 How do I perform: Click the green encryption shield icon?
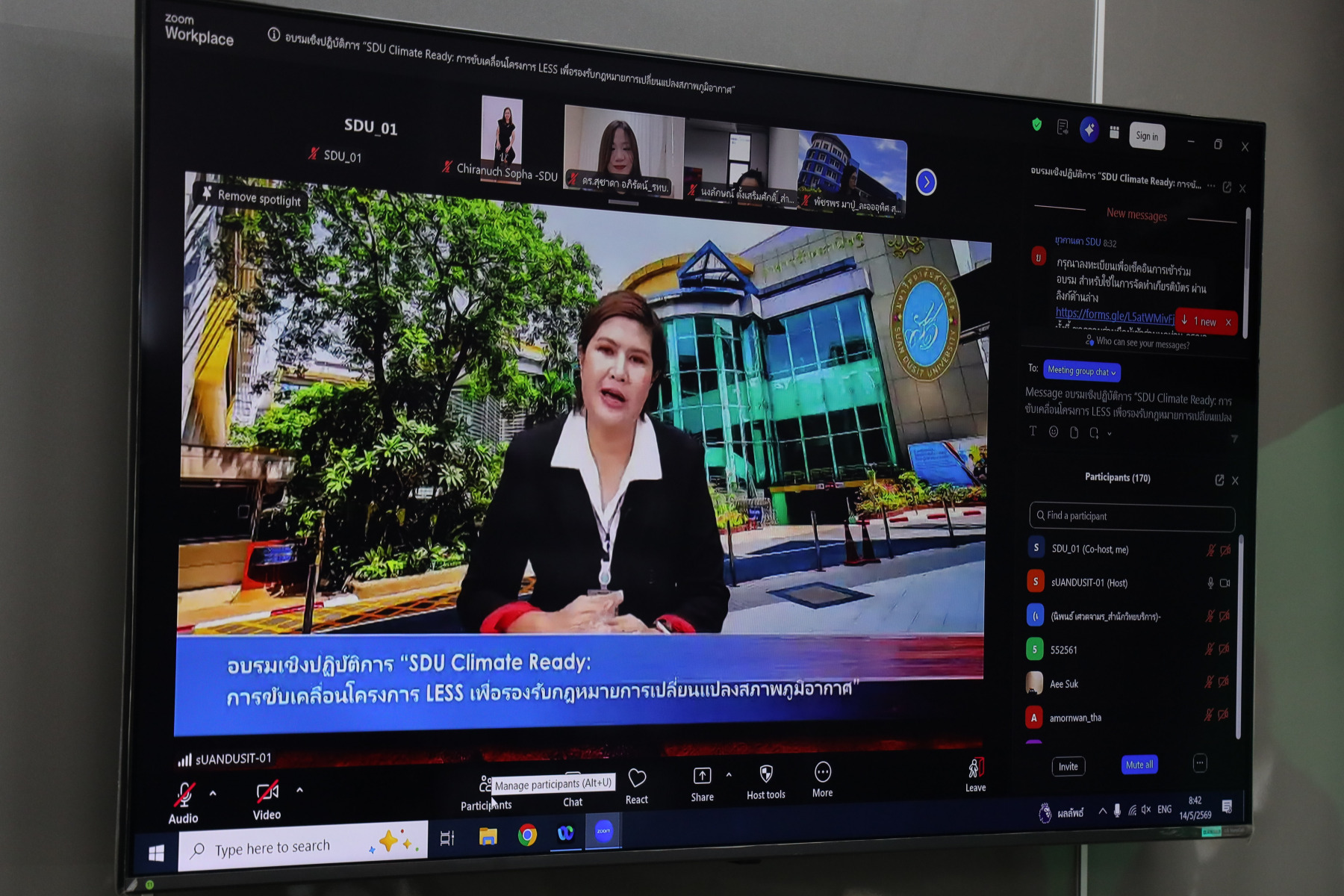point(1036,125)
